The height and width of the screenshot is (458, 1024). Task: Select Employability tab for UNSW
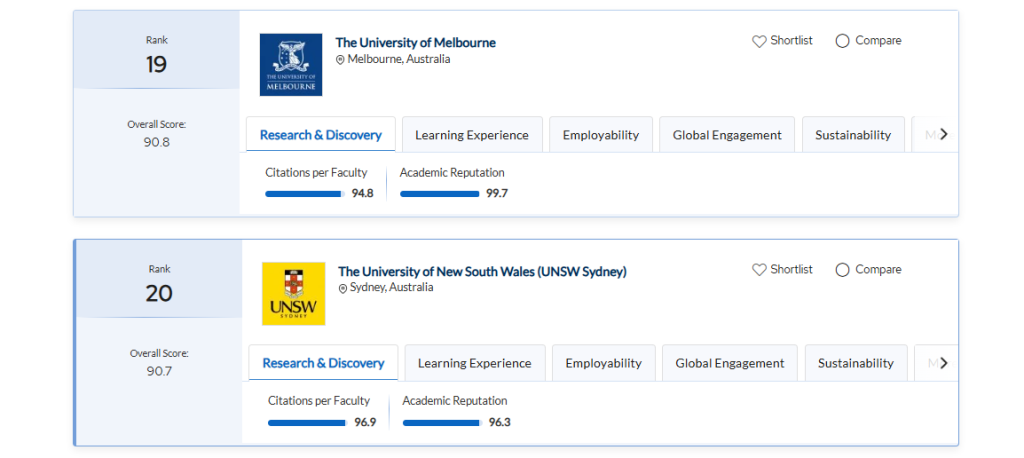tap(603, 363)
